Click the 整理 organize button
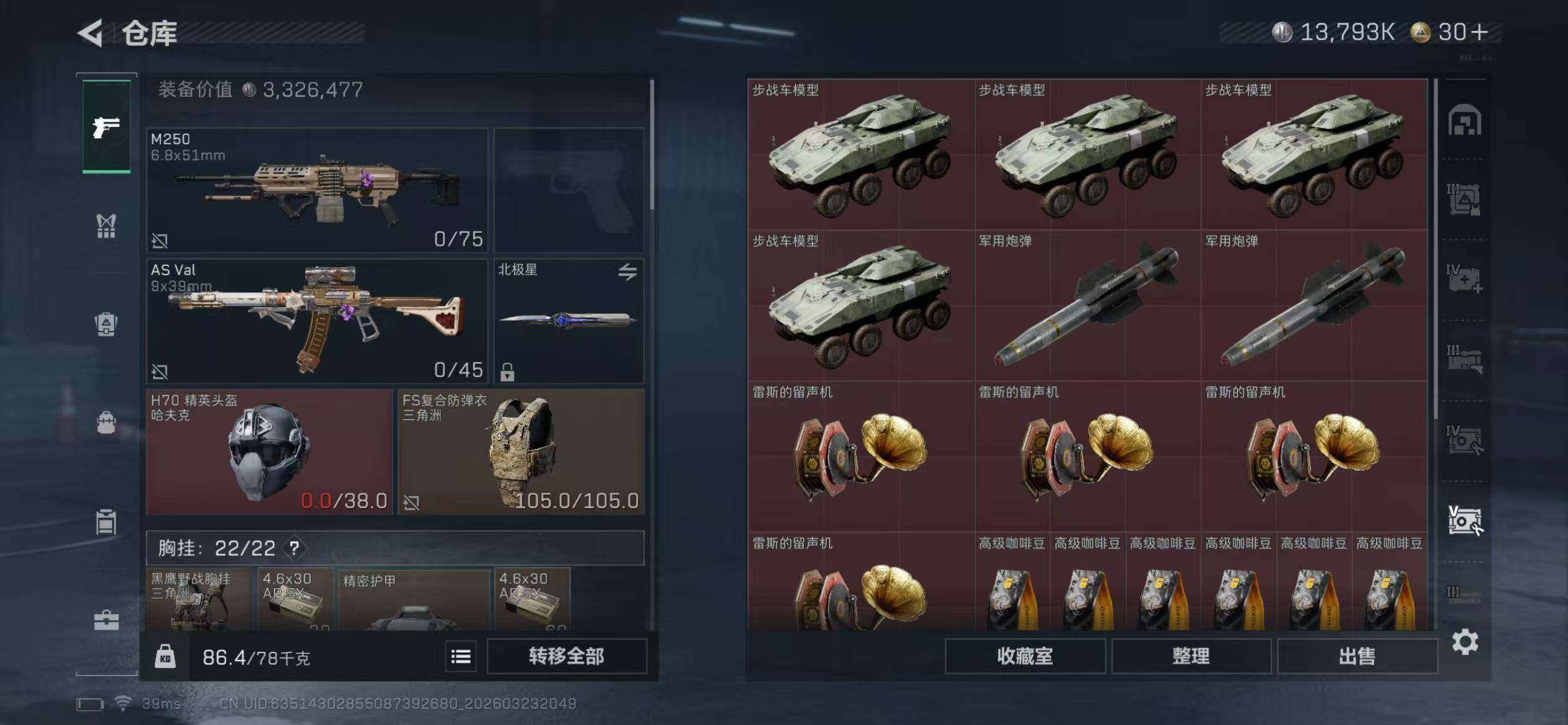Screen dimensions: 1568x725 click(1191, 656)
